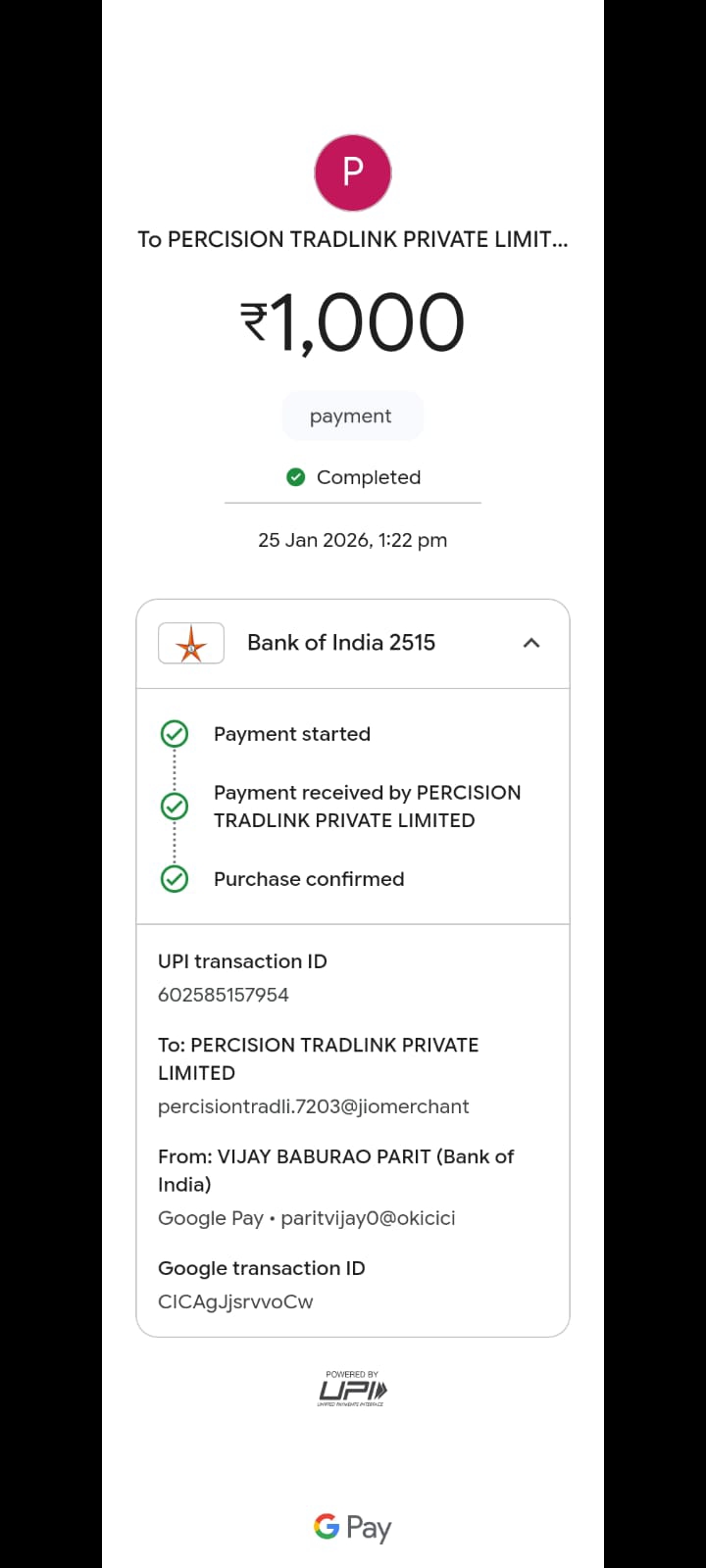This screenshot has width=706, height=1568.
Task: Tap the percisiontradli.7203@jiomerchant UPI address
Action: (314, 1106)
